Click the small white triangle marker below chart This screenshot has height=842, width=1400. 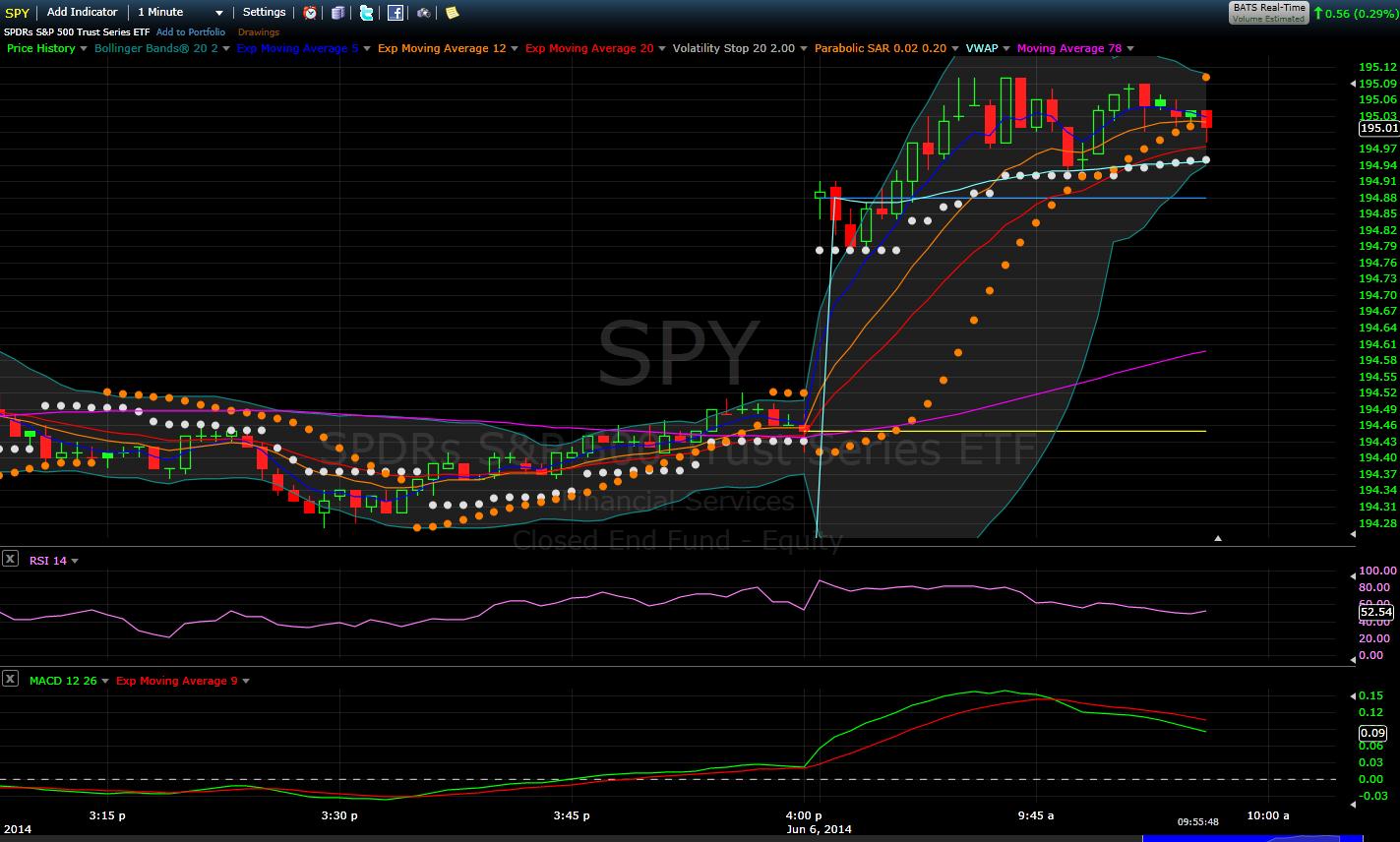point(1218,538)
